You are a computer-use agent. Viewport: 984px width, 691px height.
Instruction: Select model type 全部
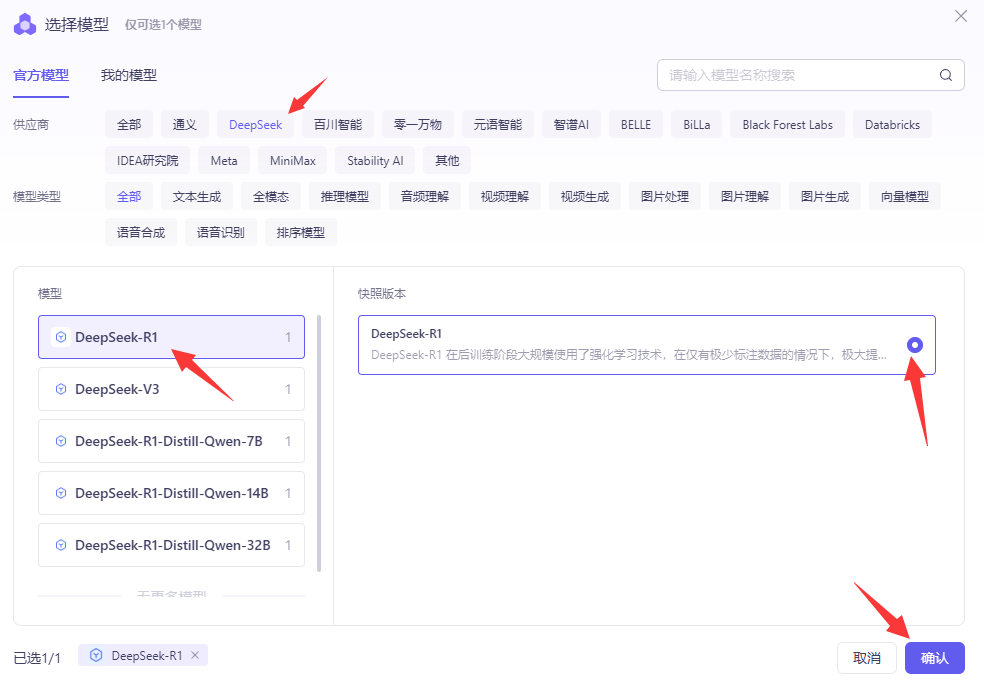129,196
